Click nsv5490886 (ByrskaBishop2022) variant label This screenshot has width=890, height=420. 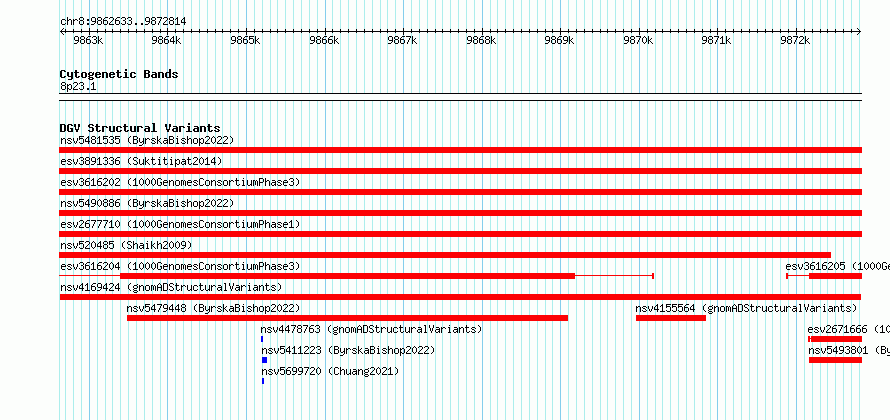[147, 203]
